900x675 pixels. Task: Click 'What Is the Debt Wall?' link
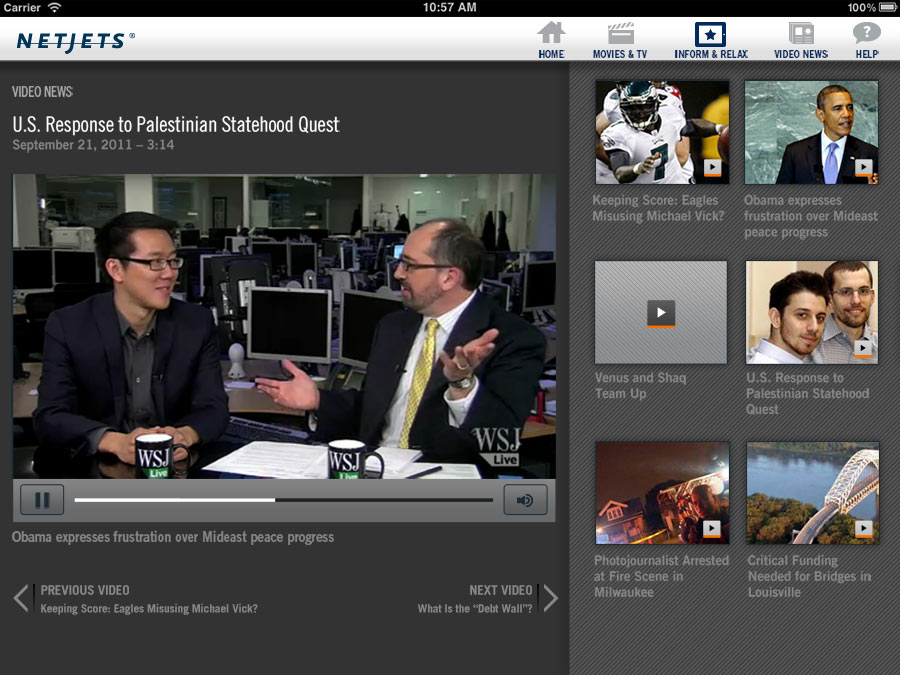tap(474, 609)
